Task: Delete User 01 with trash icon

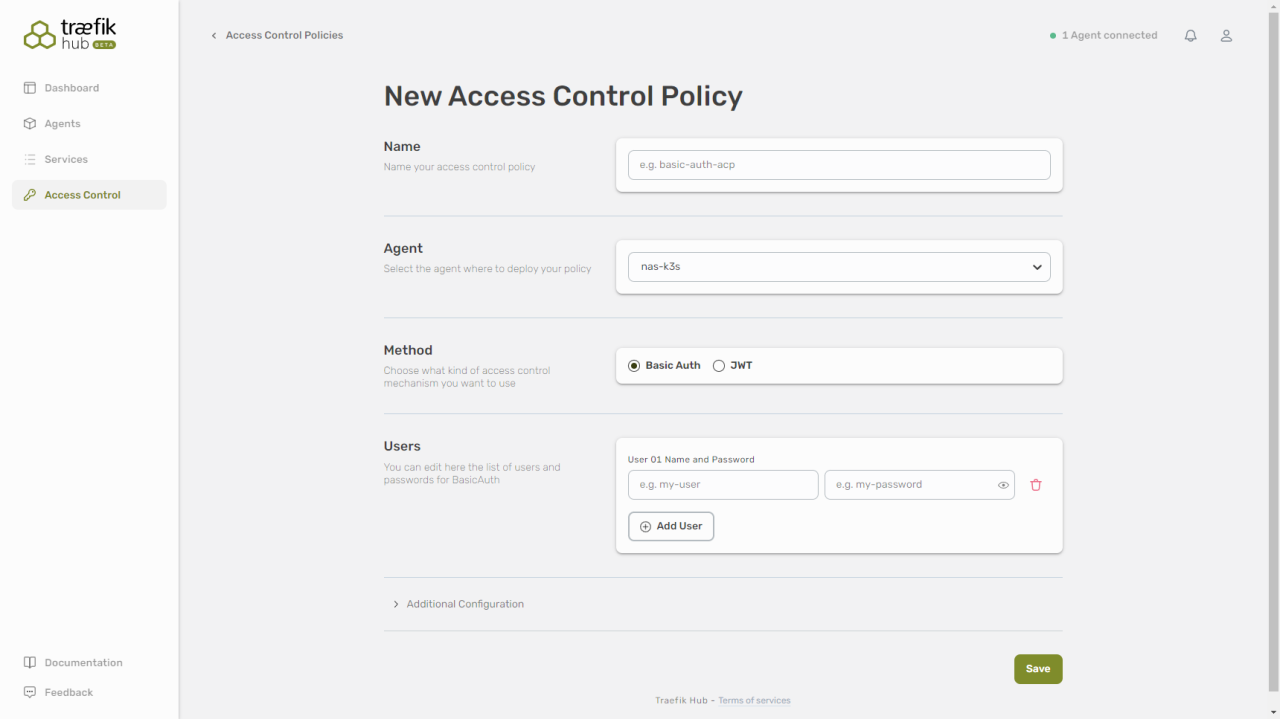Action: click(x=1036, y=485)
